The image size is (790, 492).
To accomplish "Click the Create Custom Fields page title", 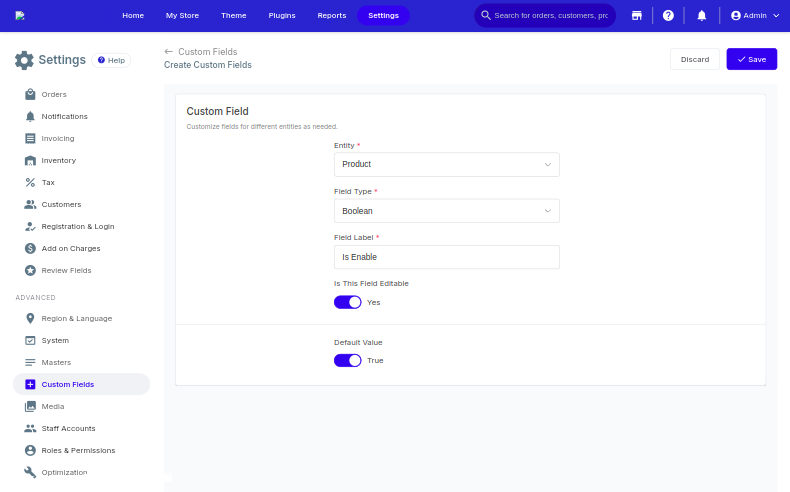I will click(x=208, y=65).
